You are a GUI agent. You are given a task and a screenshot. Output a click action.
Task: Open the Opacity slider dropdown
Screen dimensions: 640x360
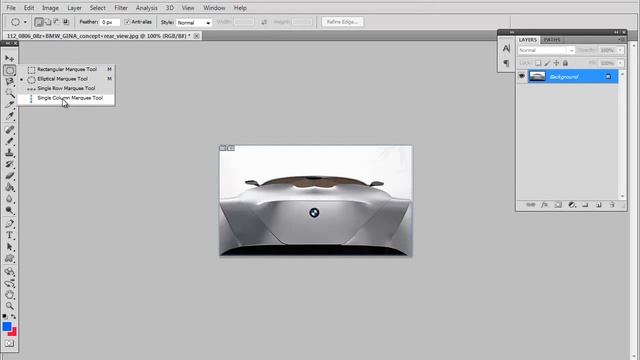[x=620, y=50]
